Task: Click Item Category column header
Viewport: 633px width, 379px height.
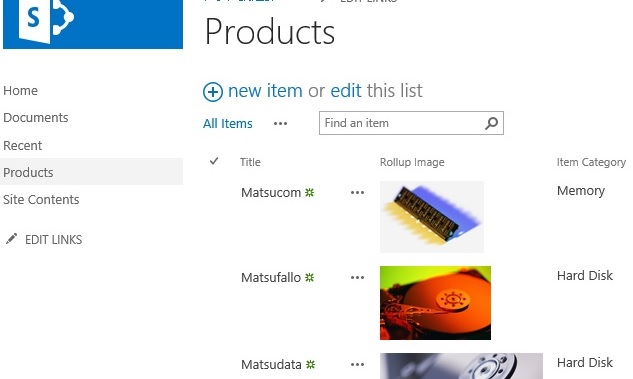Action: pos(591,162)
